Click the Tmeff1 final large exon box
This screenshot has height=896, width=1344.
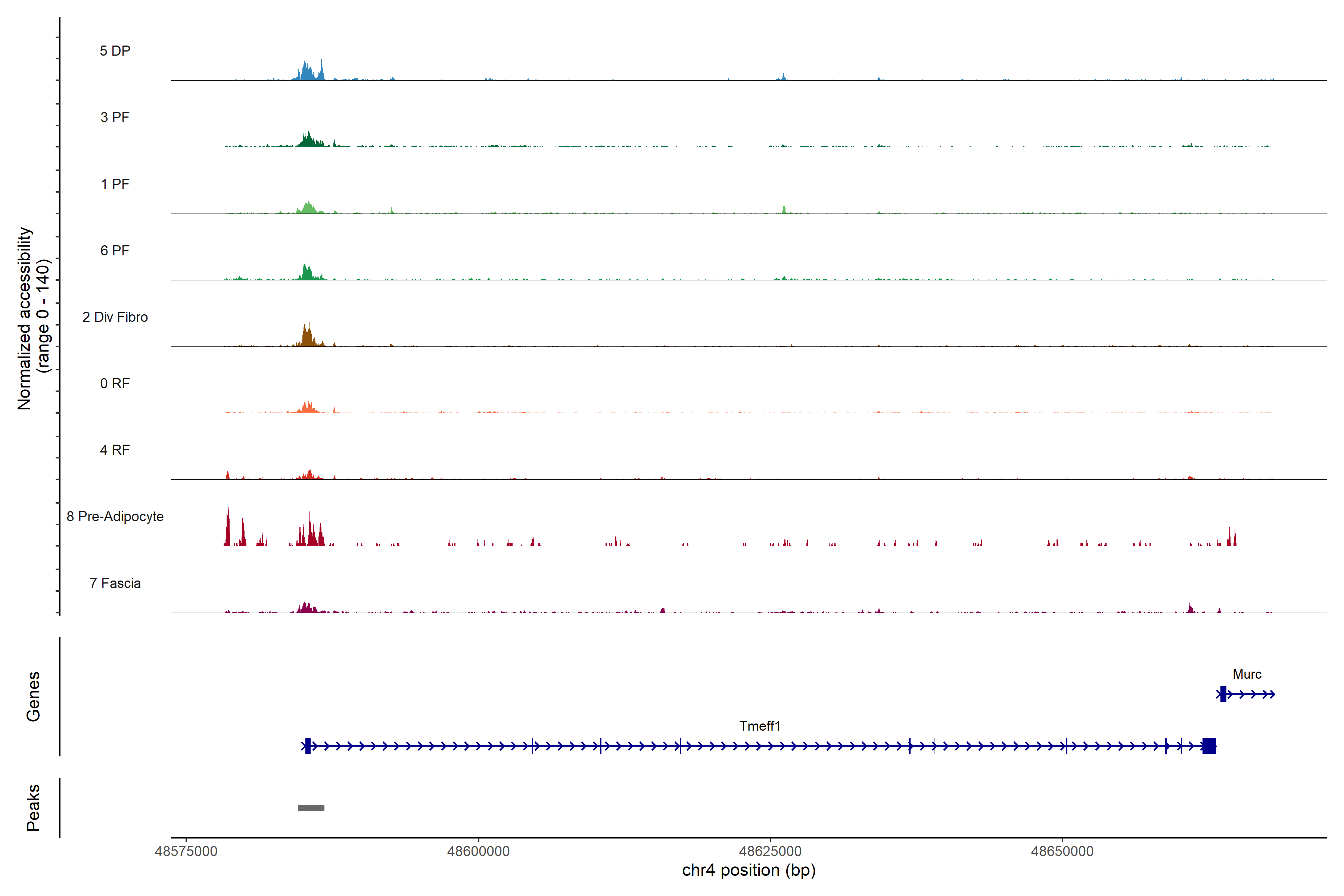tap(1208, 746)
